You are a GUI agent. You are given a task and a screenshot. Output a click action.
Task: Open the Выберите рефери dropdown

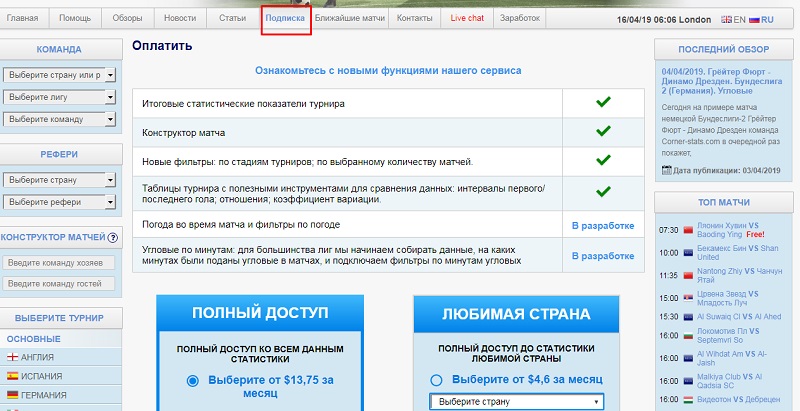pos(60,201)
